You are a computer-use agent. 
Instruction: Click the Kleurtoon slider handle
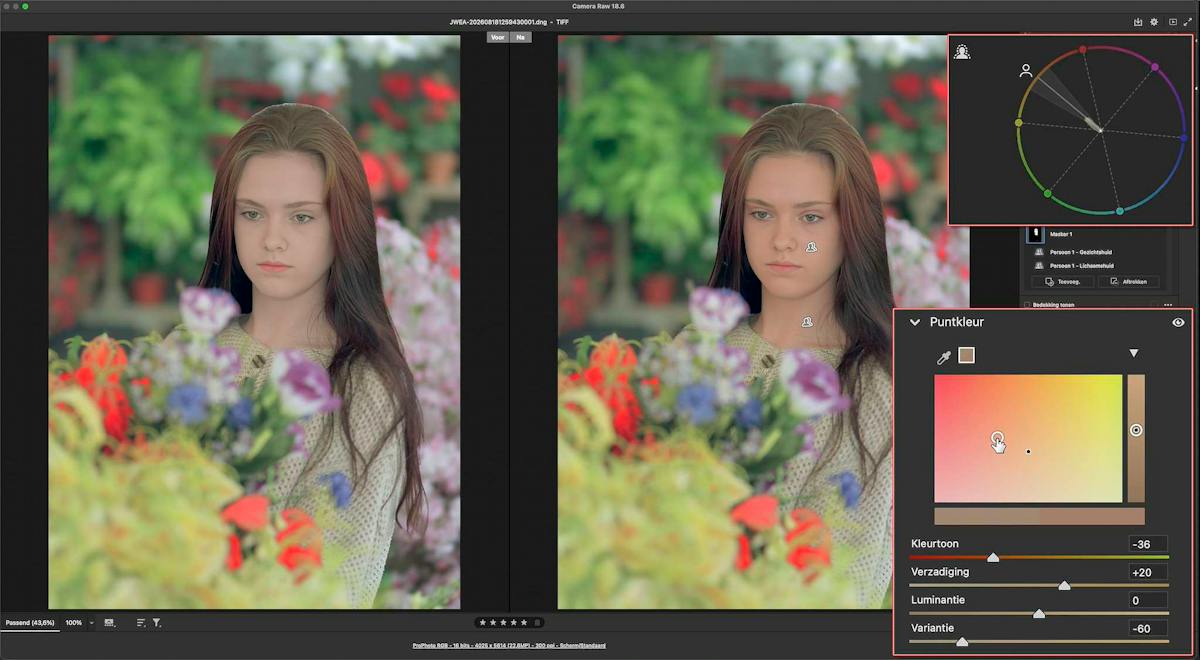pyautogui.click(x=993, y=558)
